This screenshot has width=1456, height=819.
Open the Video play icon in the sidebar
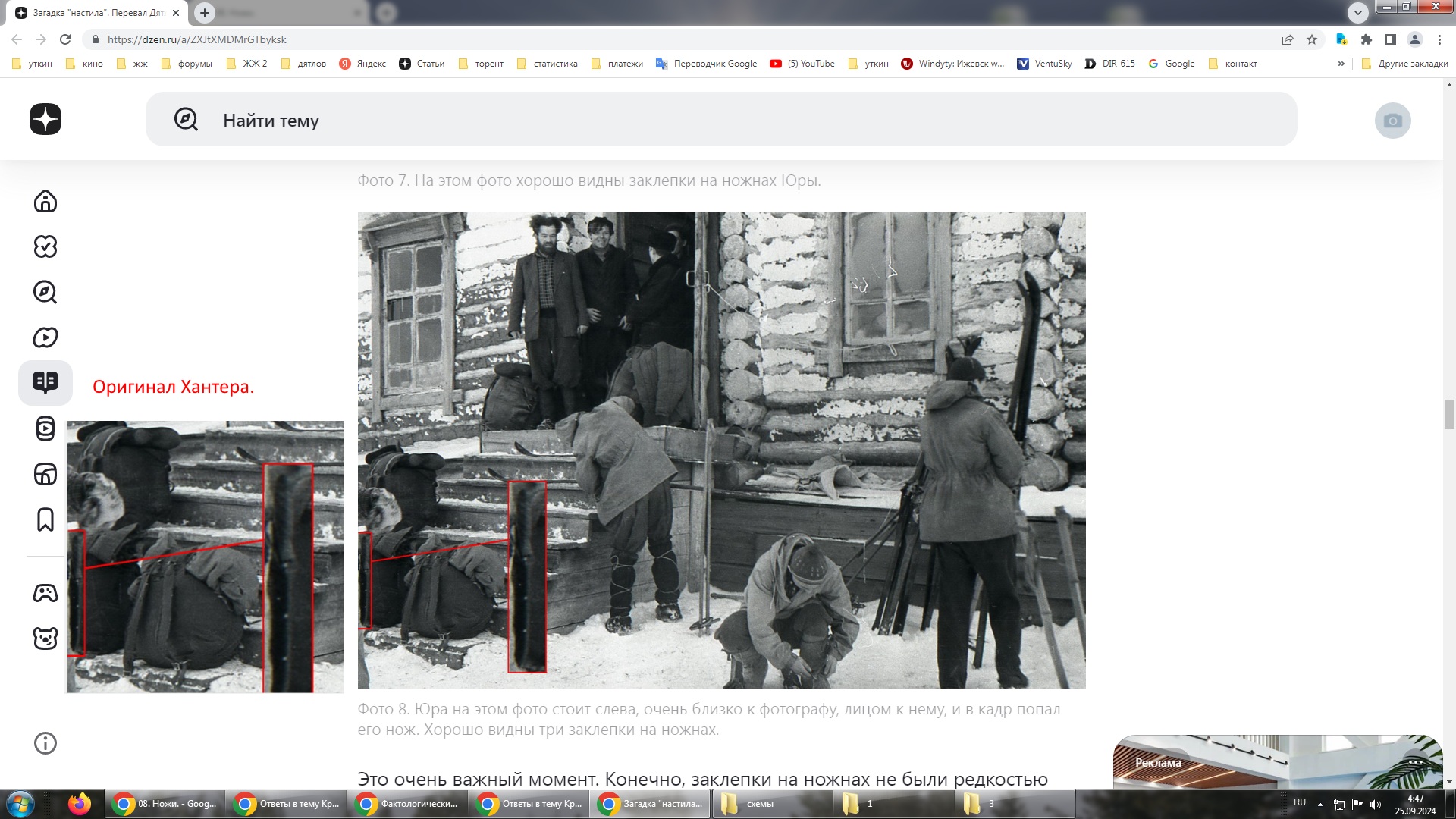pos(45,337)
